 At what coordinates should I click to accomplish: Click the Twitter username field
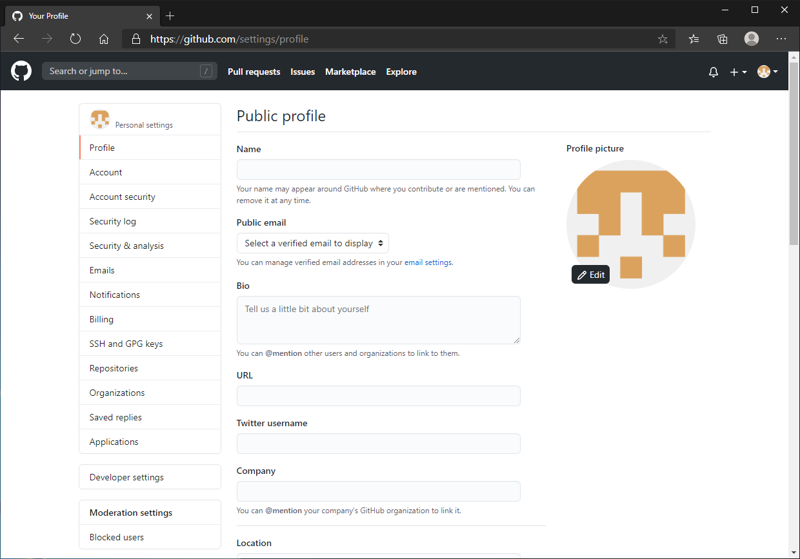pos(379,444)
